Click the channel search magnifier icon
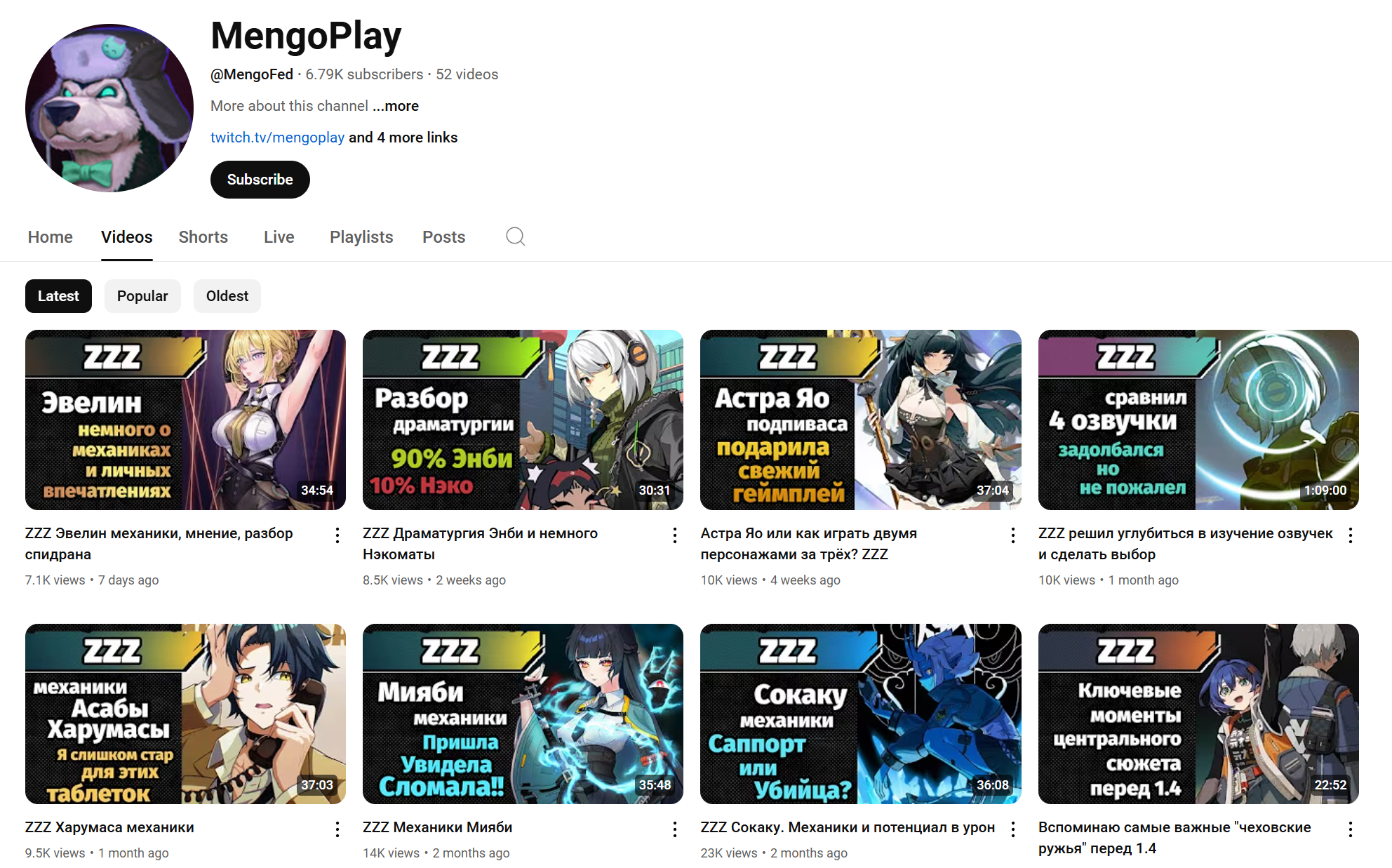The height and width of the screenshot is (868, 1392). coord(516,236)
